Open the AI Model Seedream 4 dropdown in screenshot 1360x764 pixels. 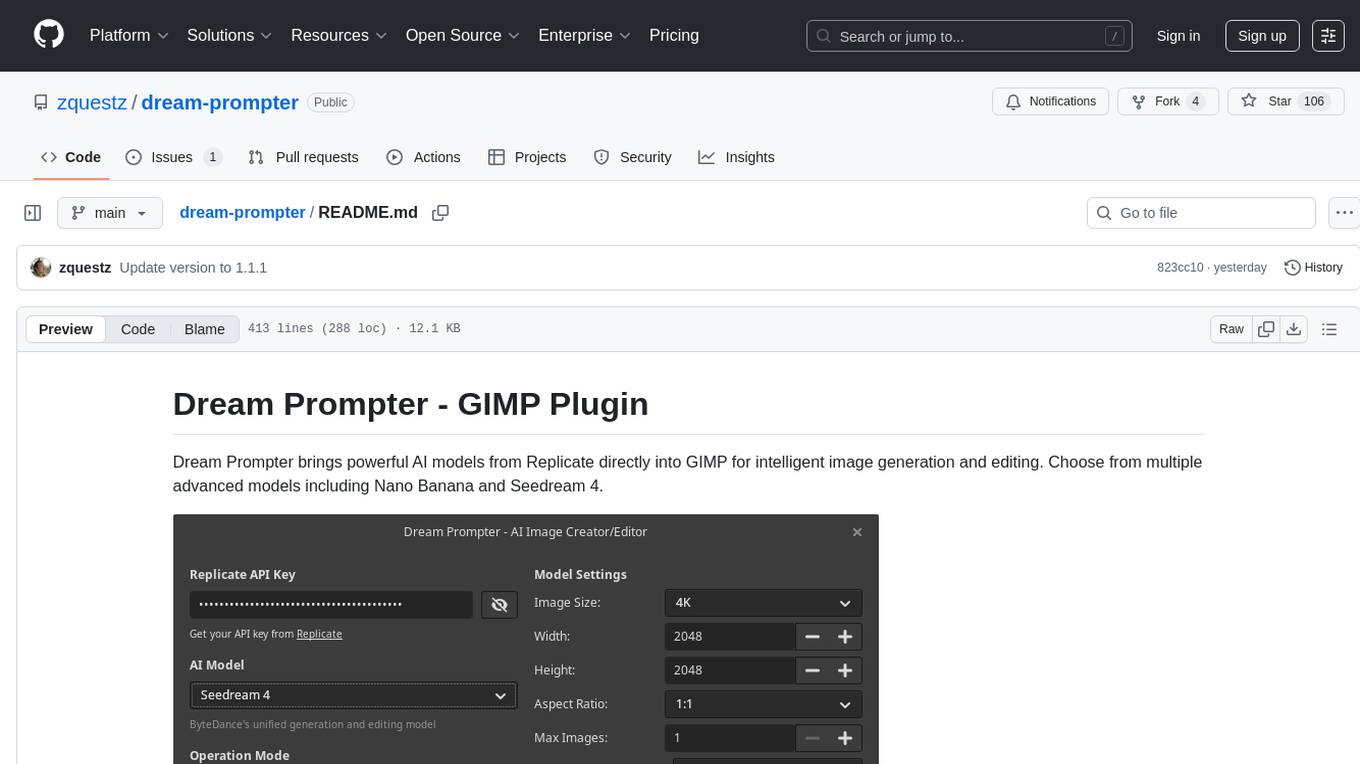click(353, 695)
